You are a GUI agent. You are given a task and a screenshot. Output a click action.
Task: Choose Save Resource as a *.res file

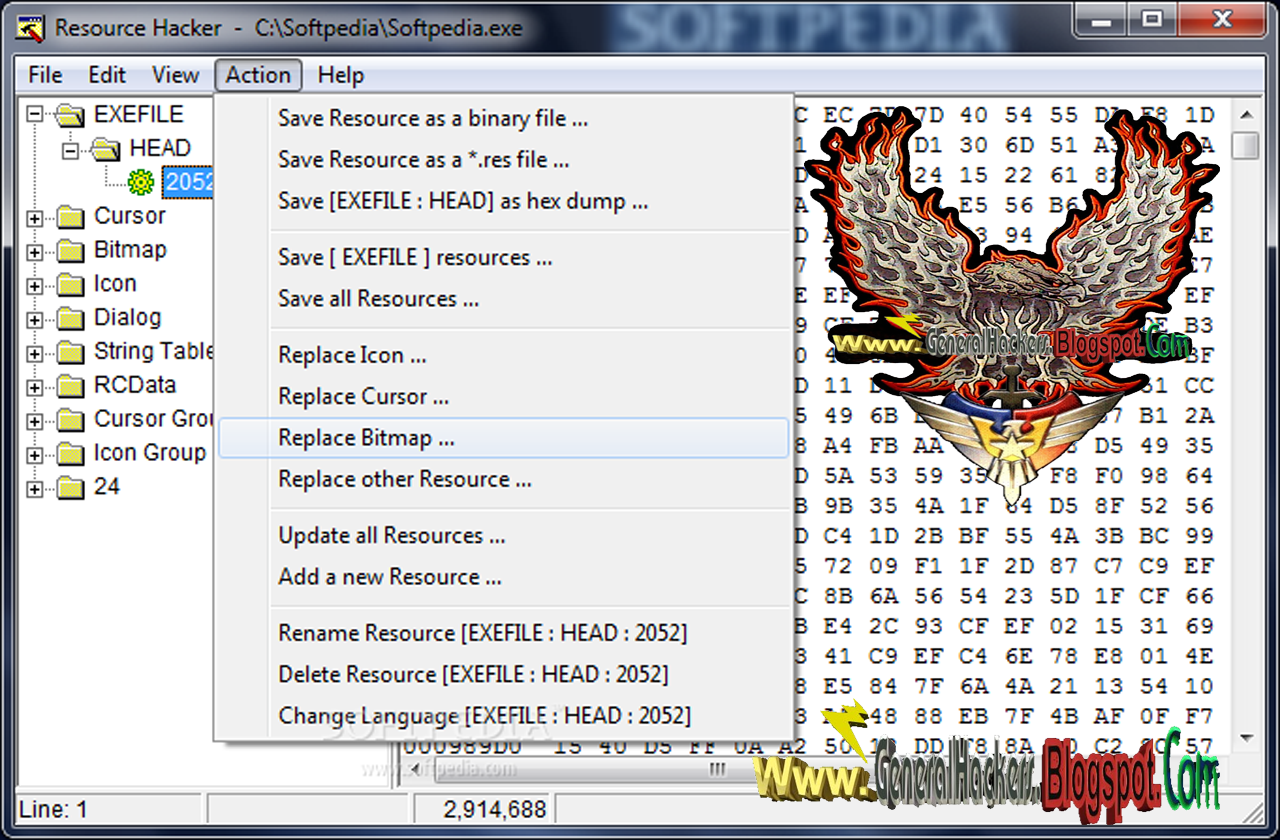tap(504, 159)
